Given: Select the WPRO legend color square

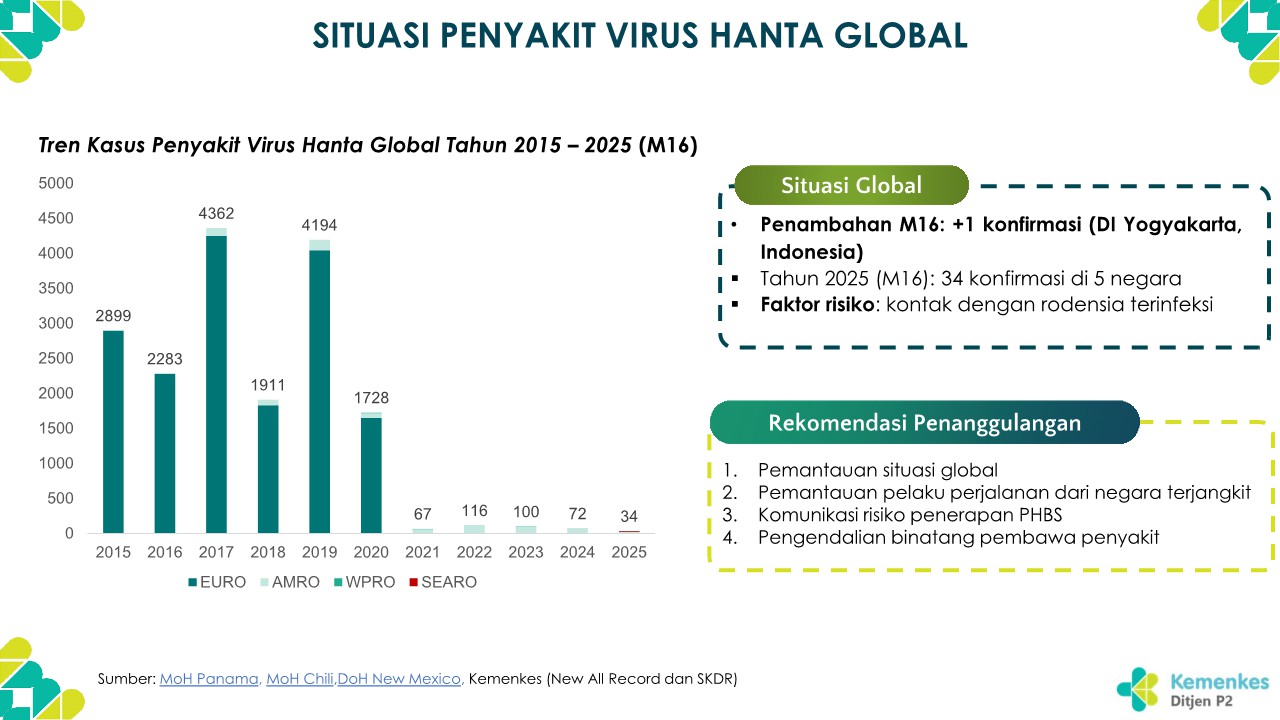Looking at the screenshot, I should (338, 582).
